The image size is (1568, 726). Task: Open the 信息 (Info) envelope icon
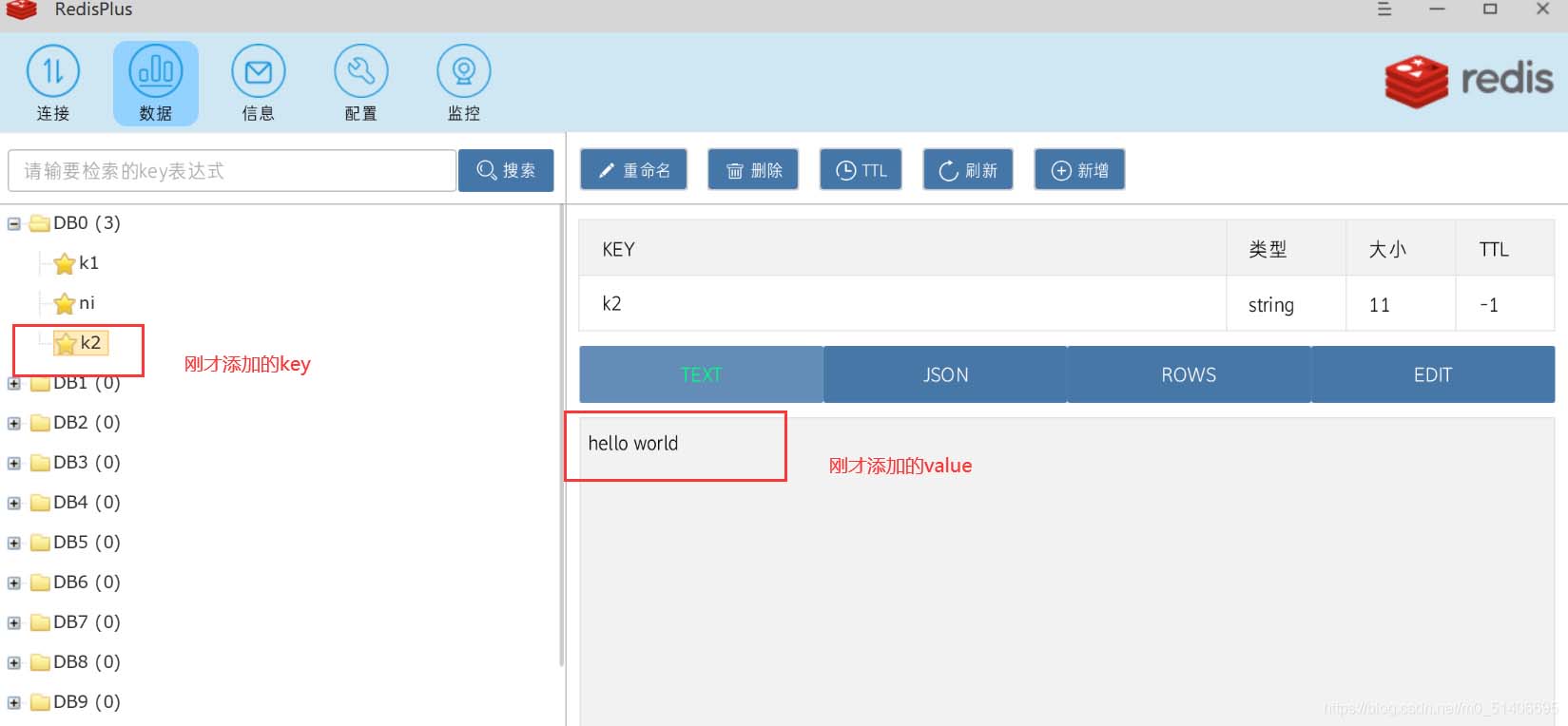[258, 73]
